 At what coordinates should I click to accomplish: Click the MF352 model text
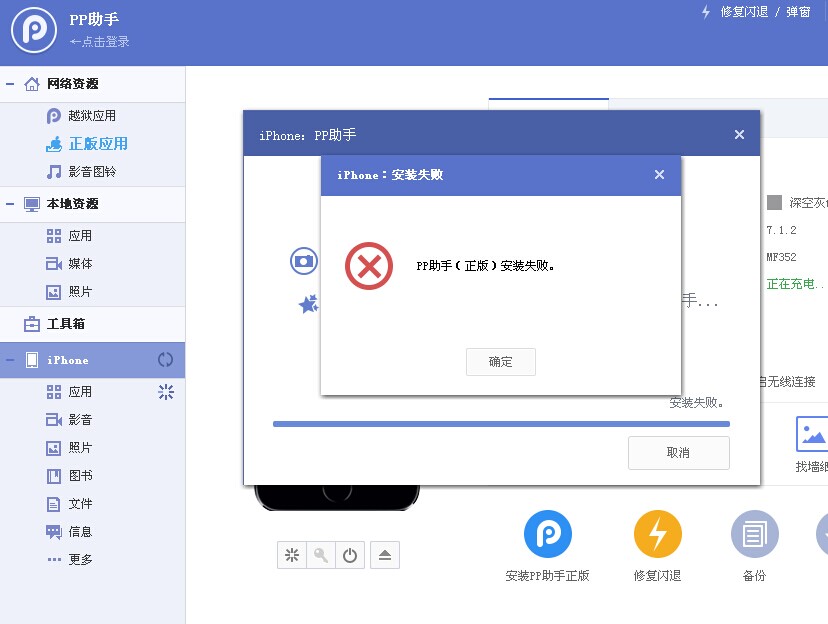click(782, 257)
